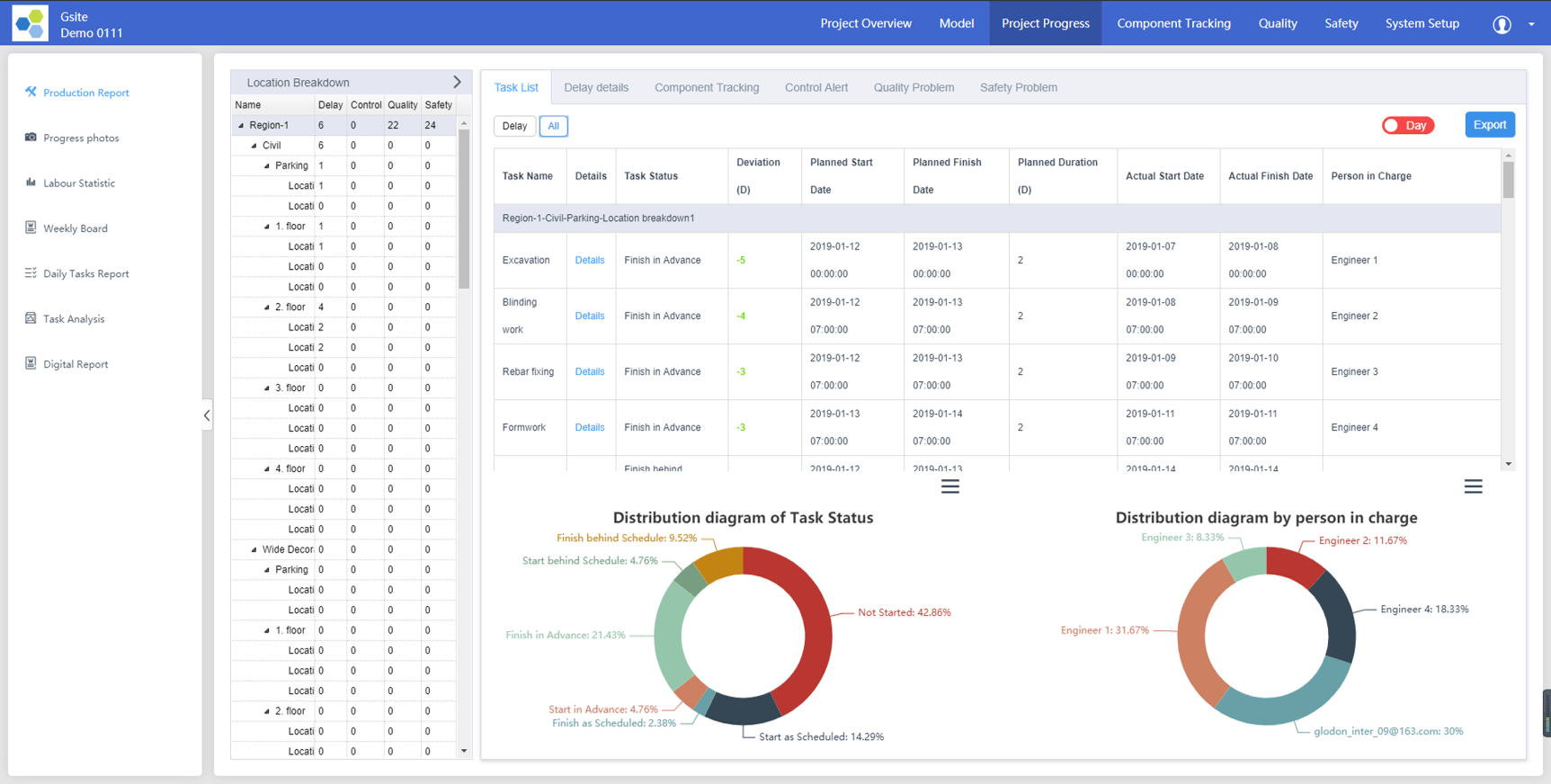The width and height of the screenshot is (1551, 784).
Task: Collapse the Wide Decor tree node
Action: click(x=254, y=549)
